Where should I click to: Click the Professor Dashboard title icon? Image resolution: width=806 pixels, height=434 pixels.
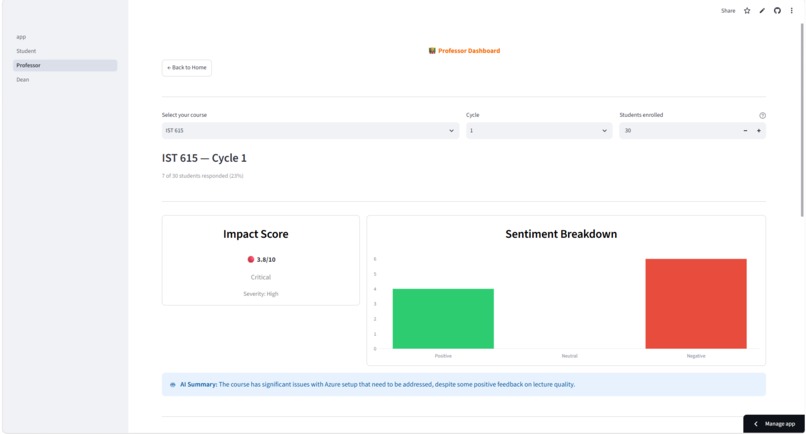(432, 51)
